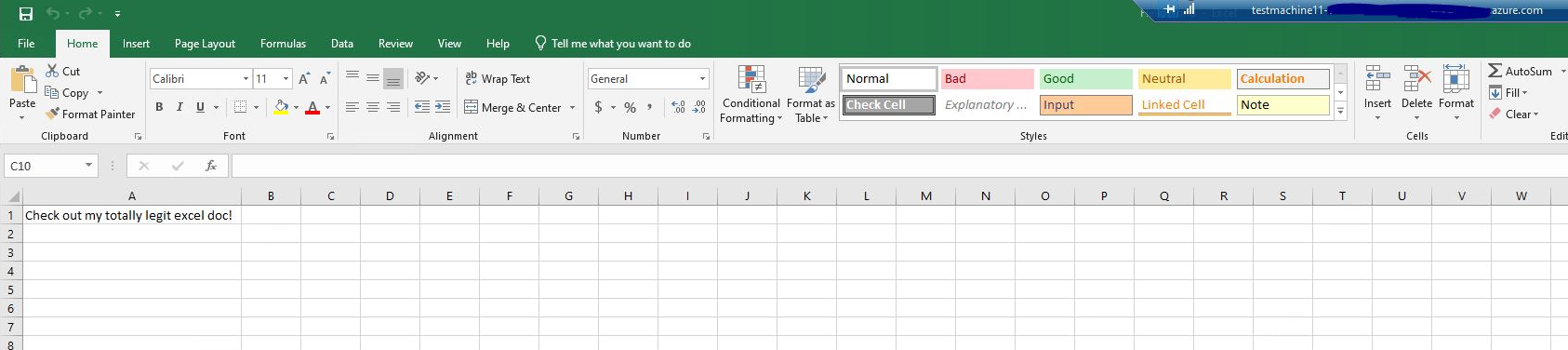Increase font size with large A

point(304,79)
